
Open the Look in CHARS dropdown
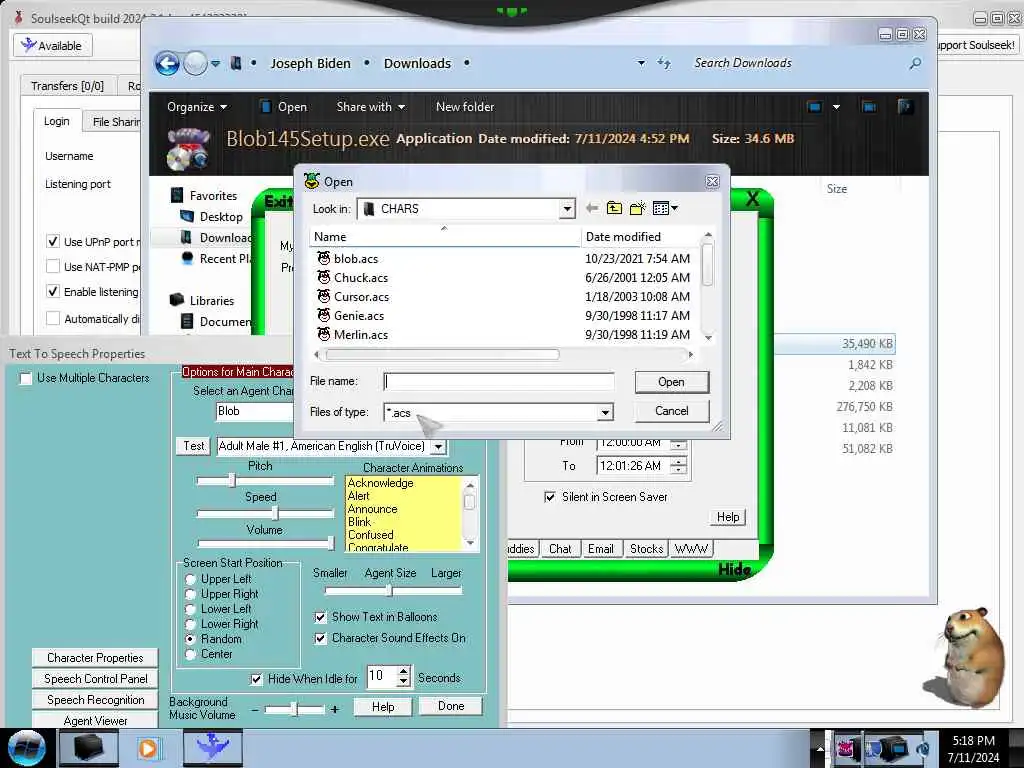tap(567, 209)
